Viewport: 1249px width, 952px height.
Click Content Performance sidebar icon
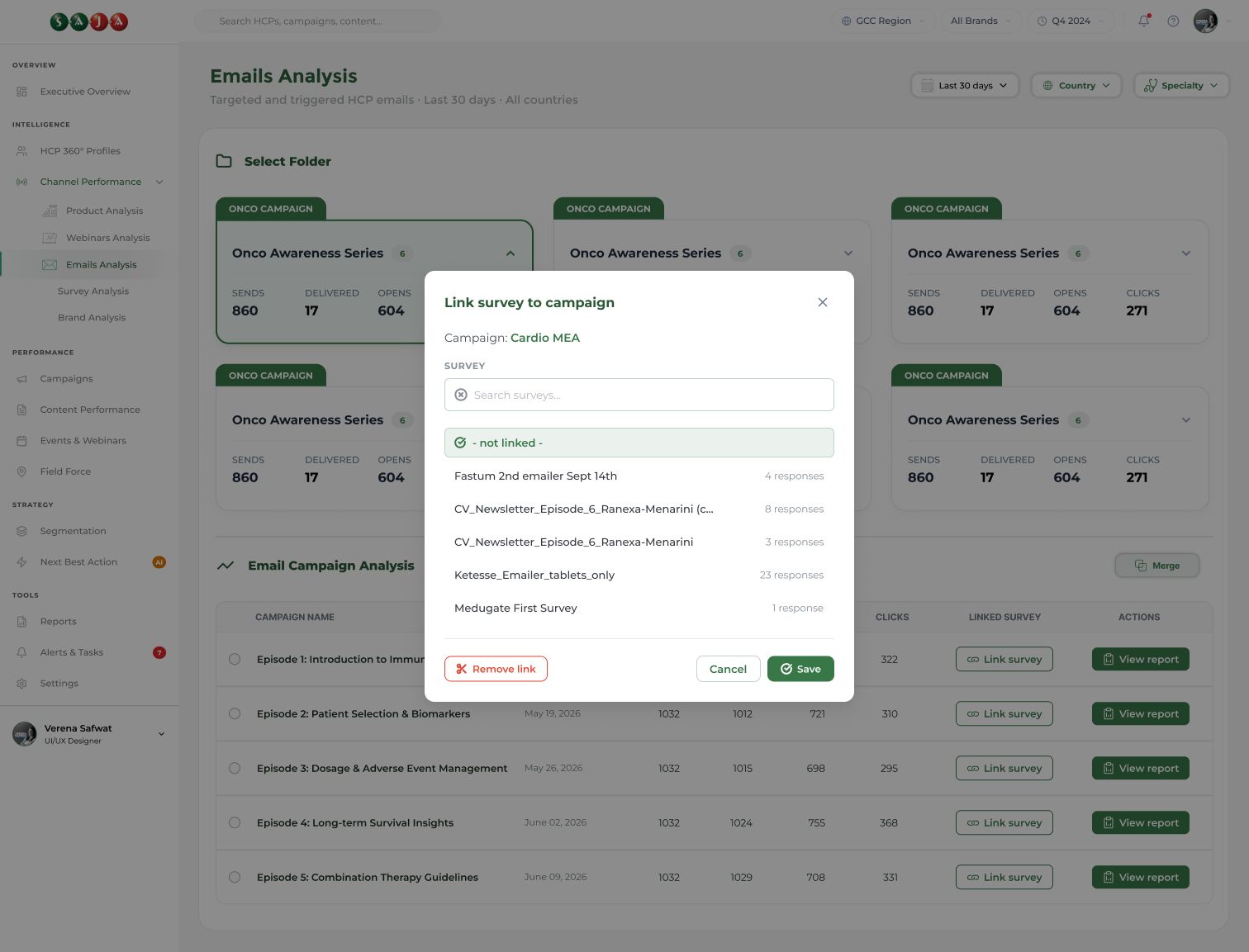click(22, 410)
